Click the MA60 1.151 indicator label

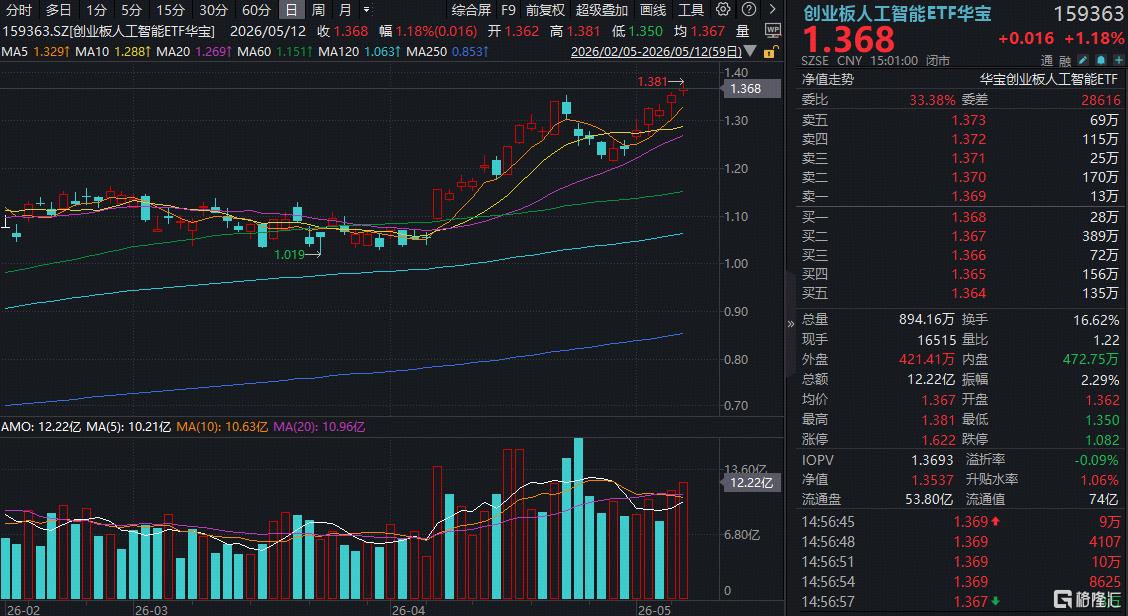point(276,52)
